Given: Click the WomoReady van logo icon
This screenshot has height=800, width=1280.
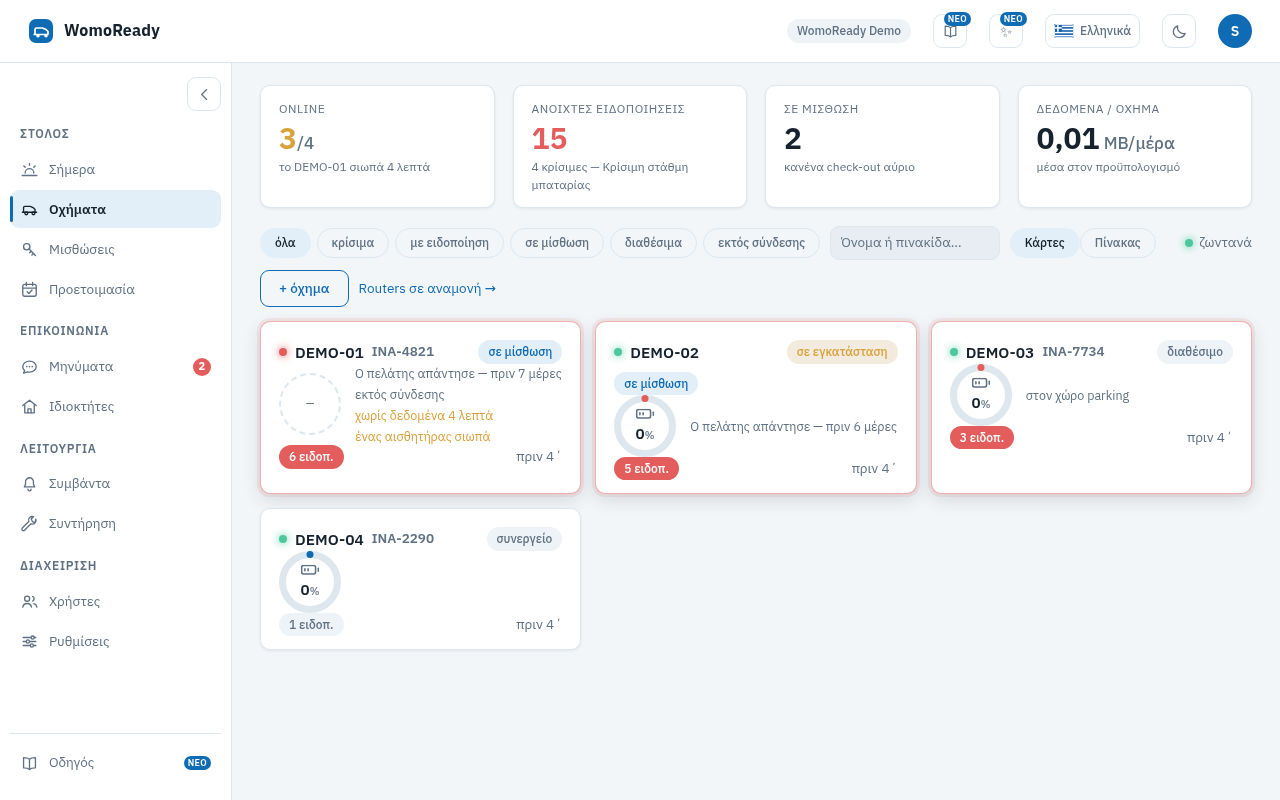Looking at the screenshot, I should [x=41, y=31].
